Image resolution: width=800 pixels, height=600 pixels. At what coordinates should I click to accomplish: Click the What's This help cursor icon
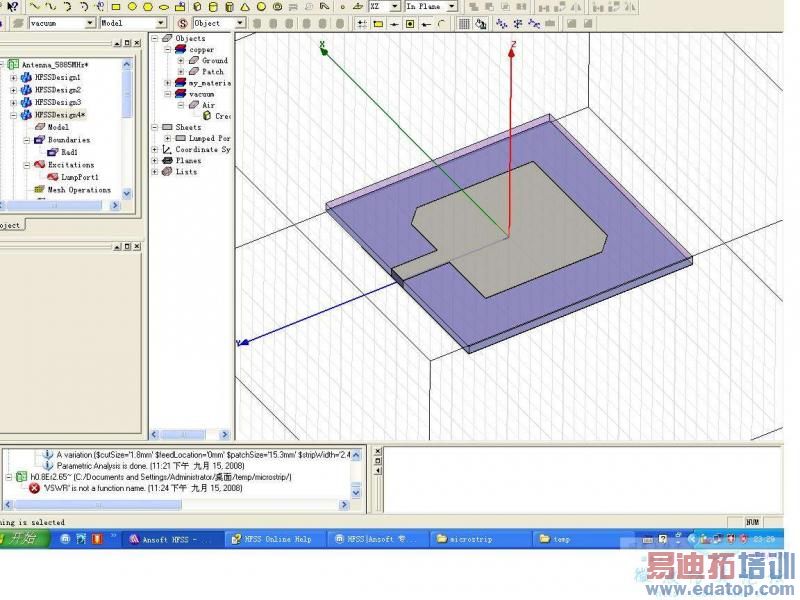click(13, 7)
